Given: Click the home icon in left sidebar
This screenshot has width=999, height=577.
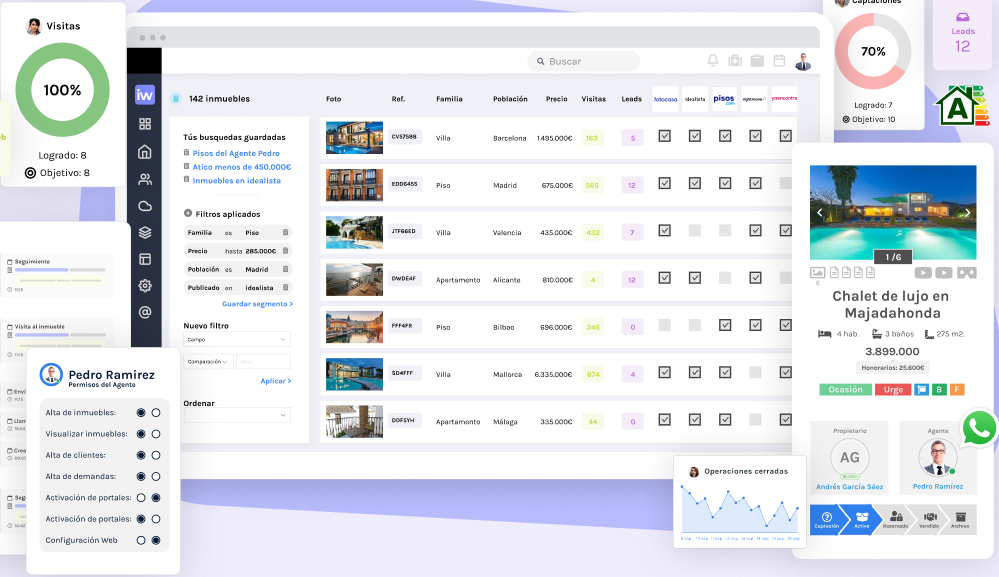Looking at the screenshot, I should pos(145,152).
